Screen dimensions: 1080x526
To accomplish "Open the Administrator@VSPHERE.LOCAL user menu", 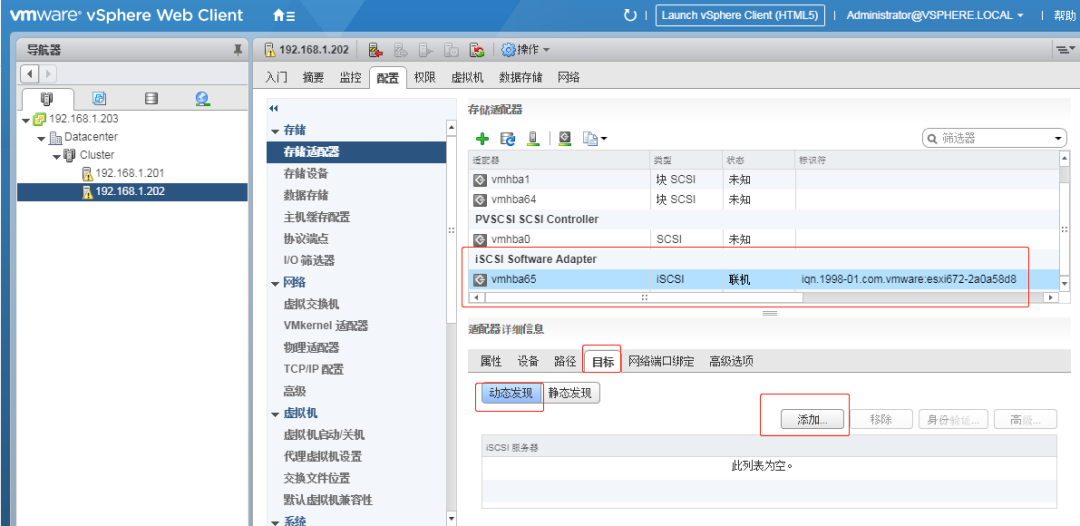I will (935, 15).
